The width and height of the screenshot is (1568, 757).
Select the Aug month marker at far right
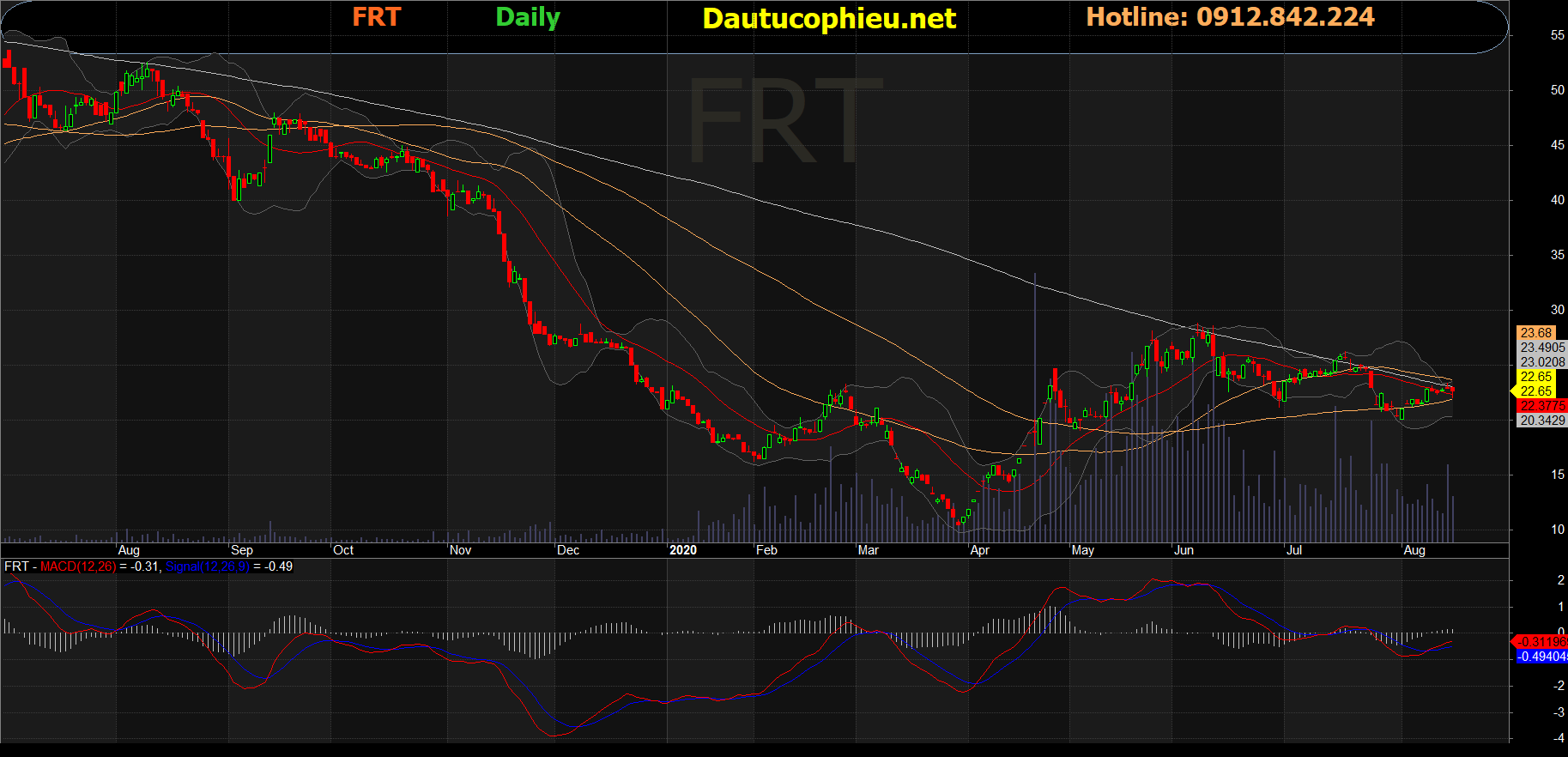pos(1414,550)
